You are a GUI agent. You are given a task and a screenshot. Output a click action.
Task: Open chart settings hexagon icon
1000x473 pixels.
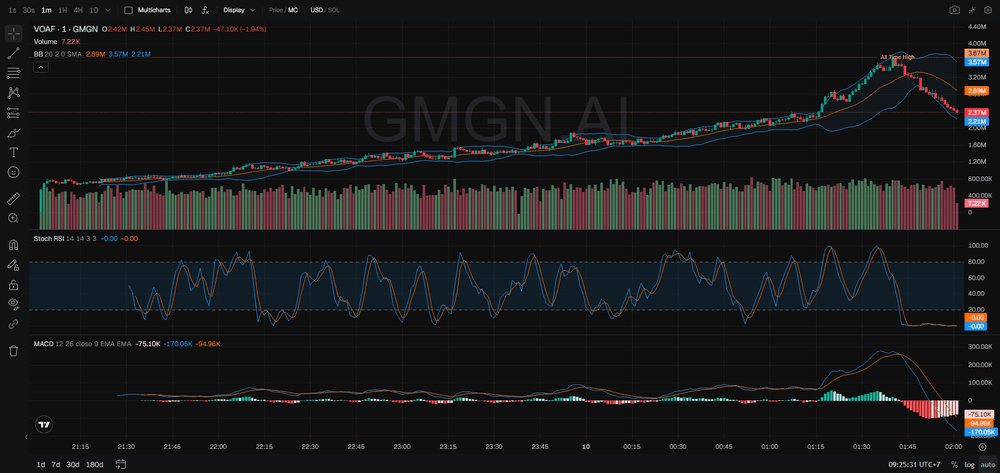tap(990, 10)
